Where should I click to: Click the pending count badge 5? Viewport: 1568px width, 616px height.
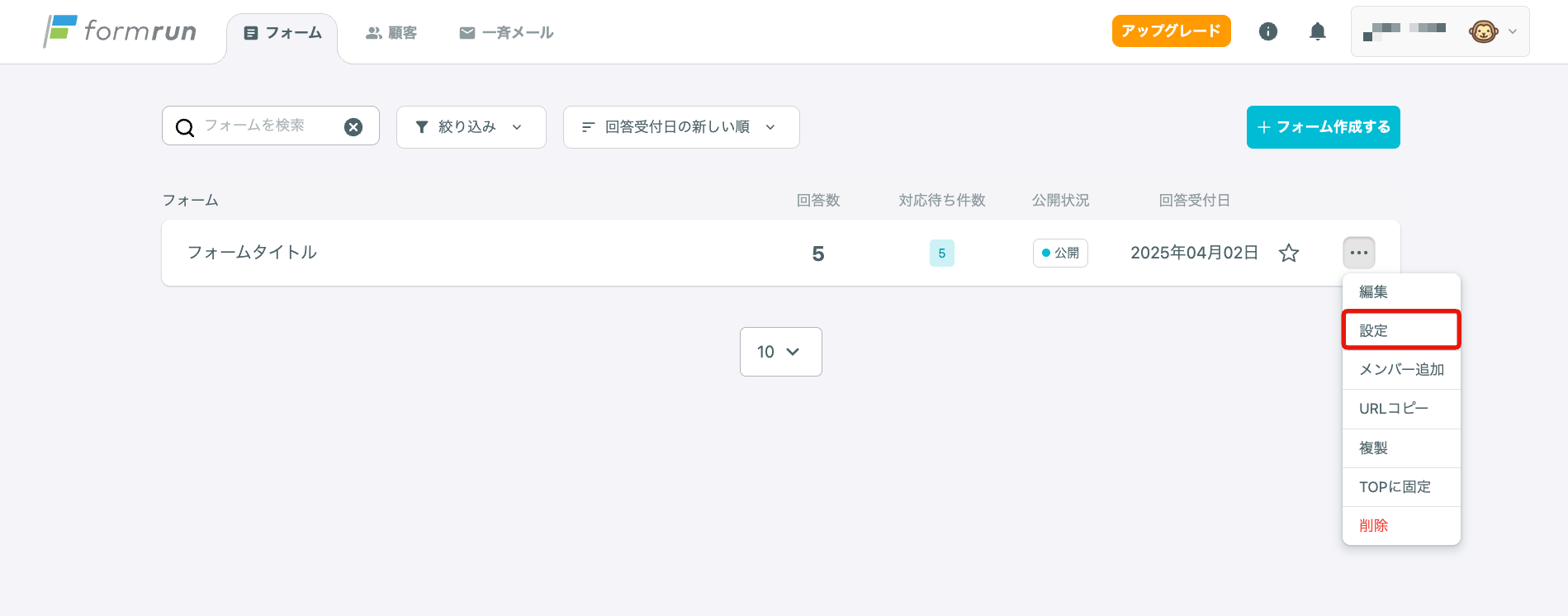[x=941, y=253]
